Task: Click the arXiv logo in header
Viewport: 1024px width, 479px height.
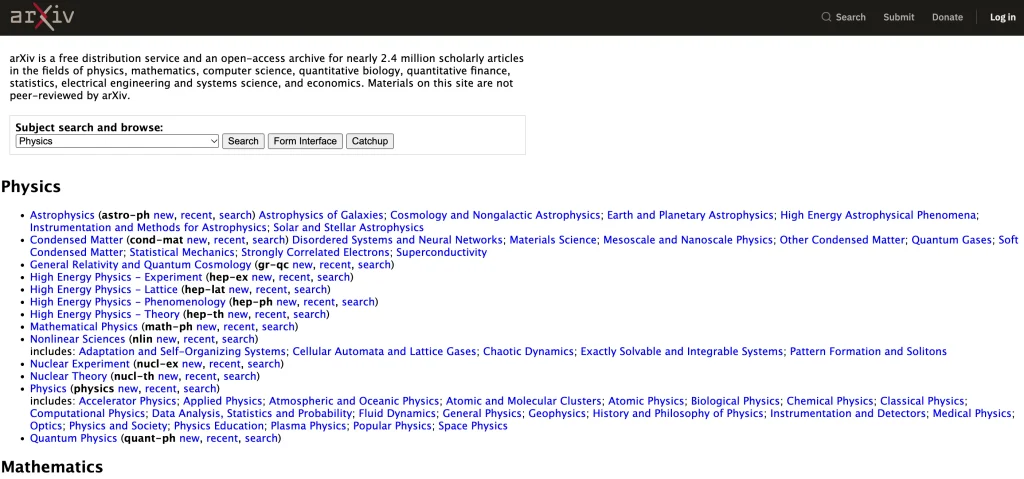Action: 42,17
